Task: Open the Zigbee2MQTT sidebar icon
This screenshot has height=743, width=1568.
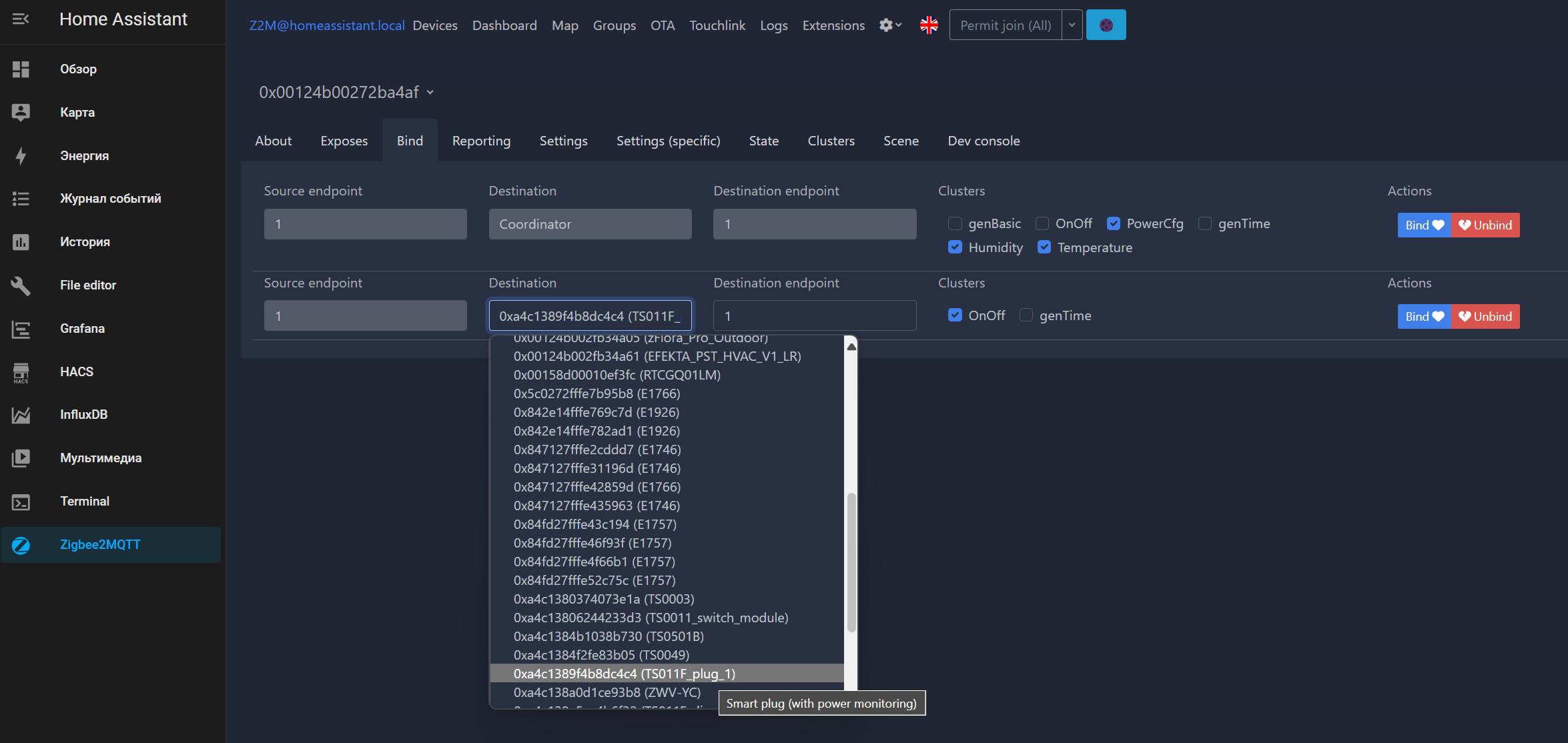Action: 21,545
